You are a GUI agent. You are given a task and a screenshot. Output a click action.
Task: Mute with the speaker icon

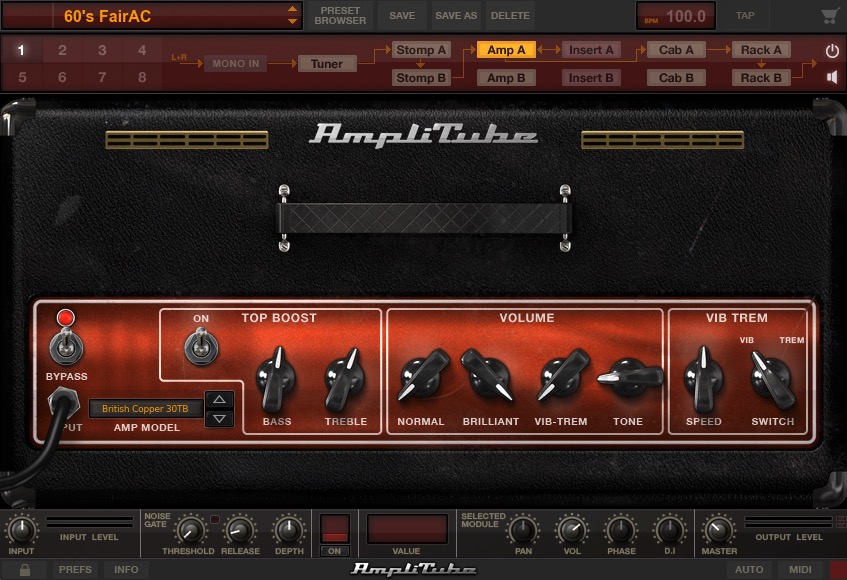click(832, 77)
